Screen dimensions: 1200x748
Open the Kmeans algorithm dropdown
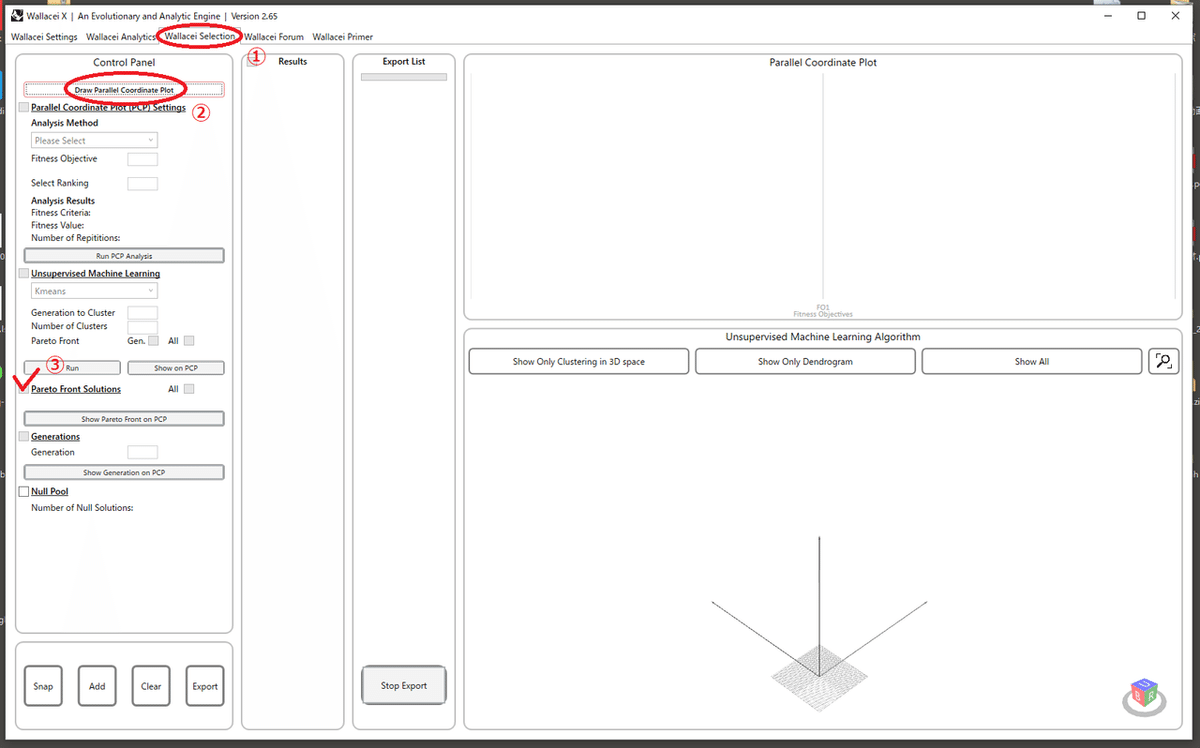(94, 291)
